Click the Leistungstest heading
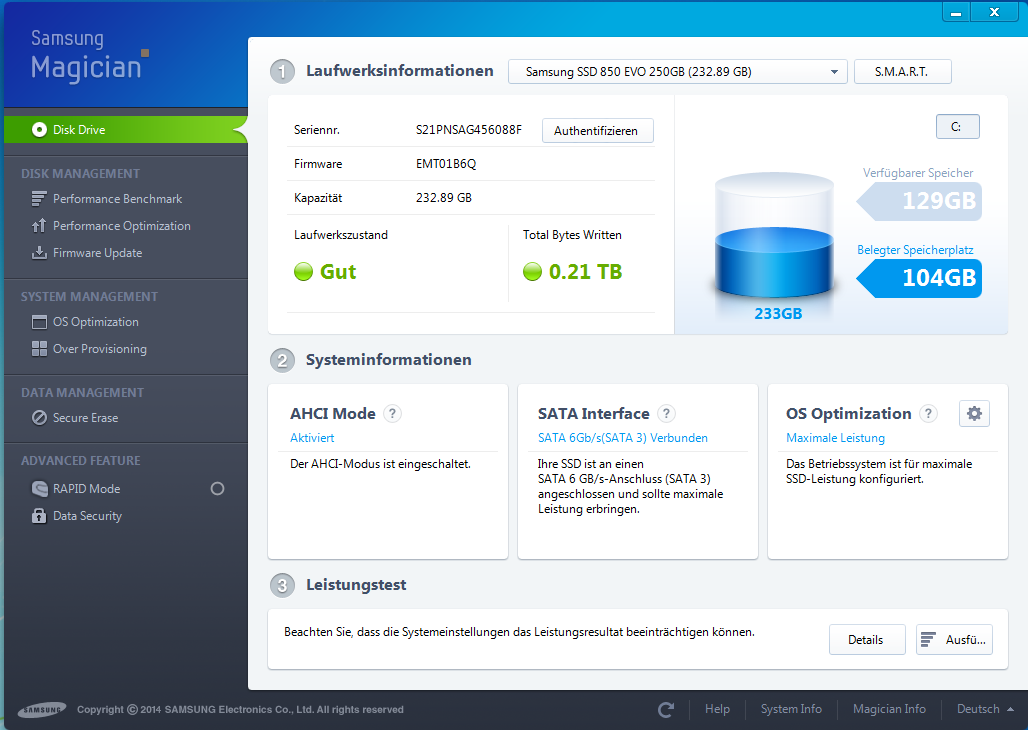This screenshot has width=1028, height=730. click(356, 585)
